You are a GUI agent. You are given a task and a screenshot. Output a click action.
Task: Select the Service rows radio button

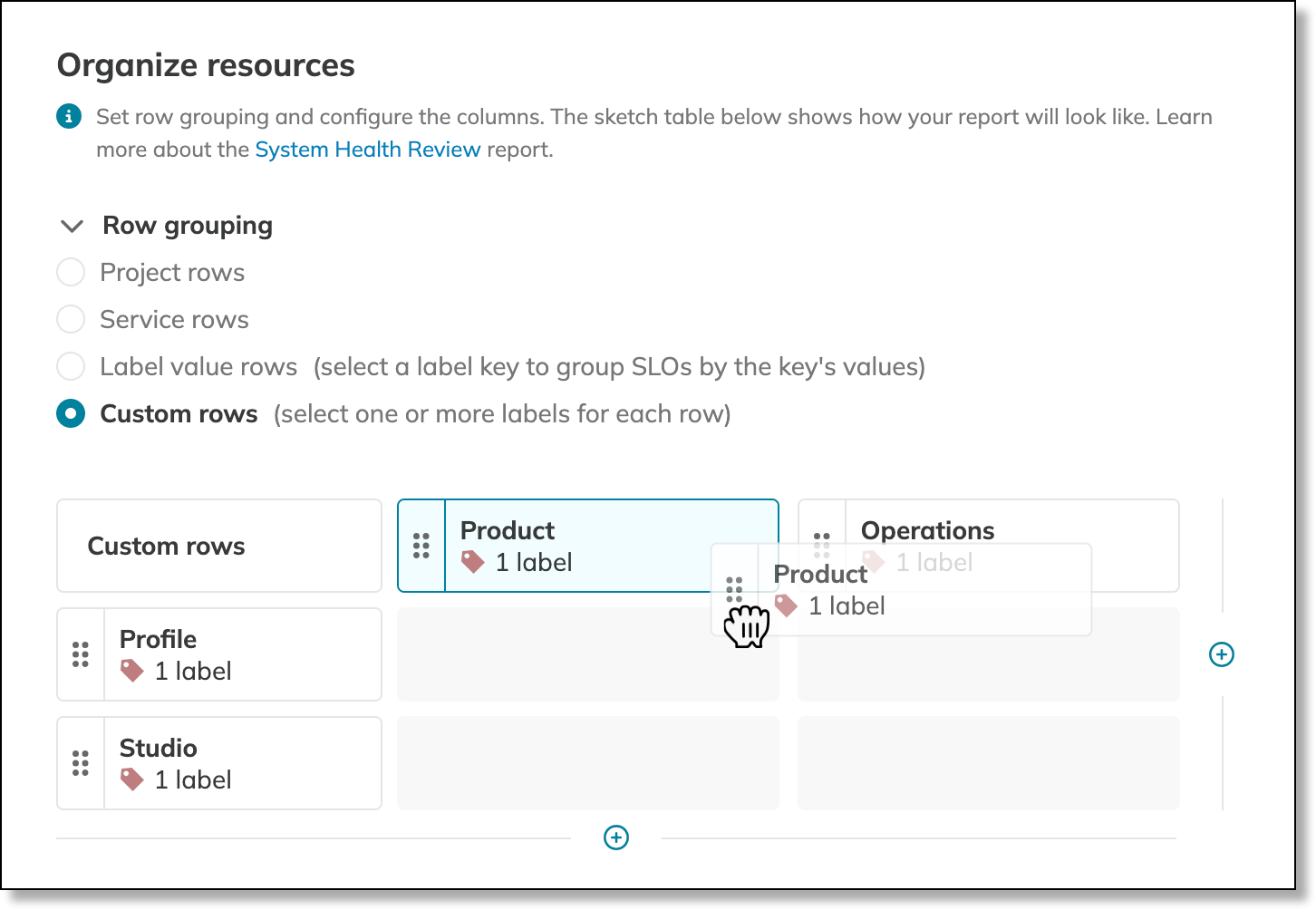pos(71,320)
